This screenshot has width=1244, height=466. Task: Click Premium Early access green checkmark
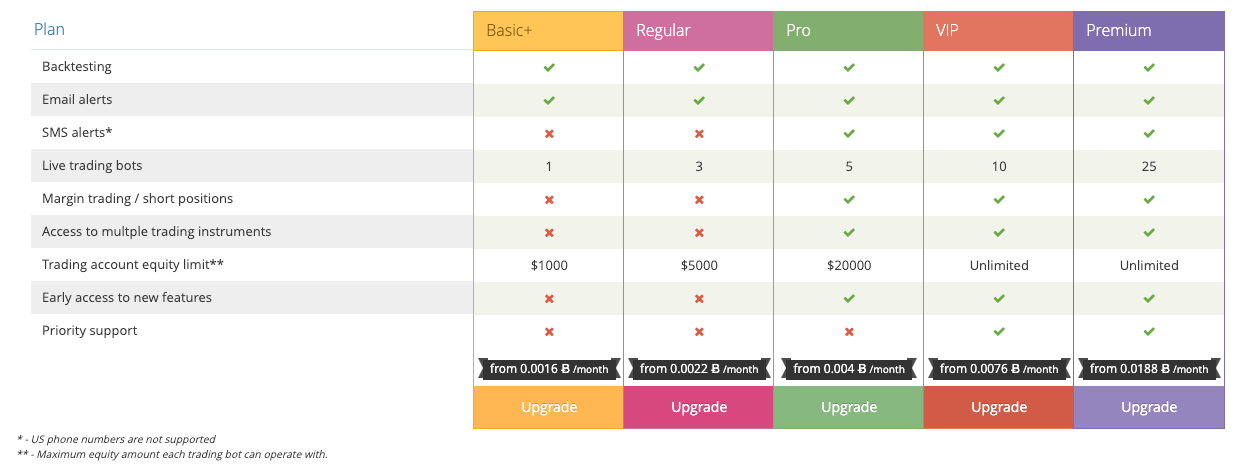1149,298
